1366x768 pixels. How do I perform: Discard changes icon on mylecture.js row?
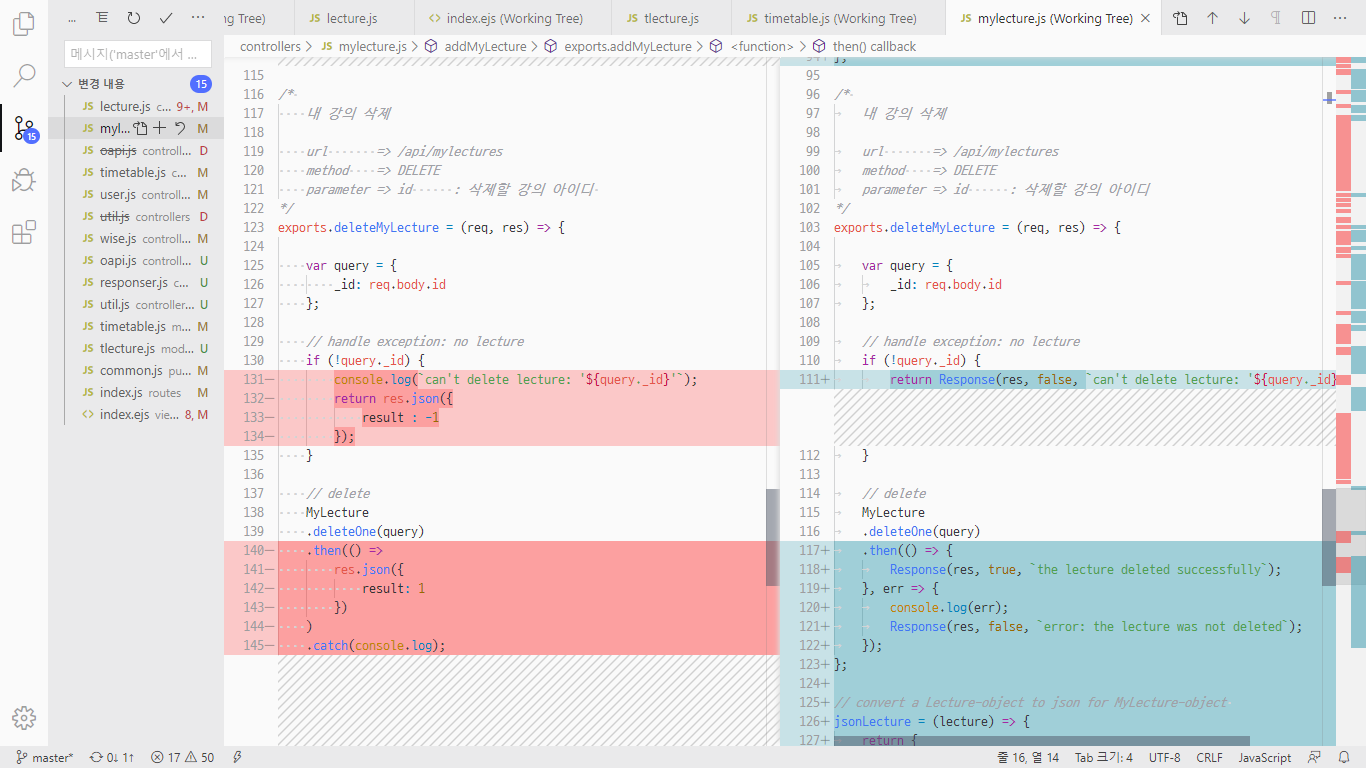pos(180,128)
